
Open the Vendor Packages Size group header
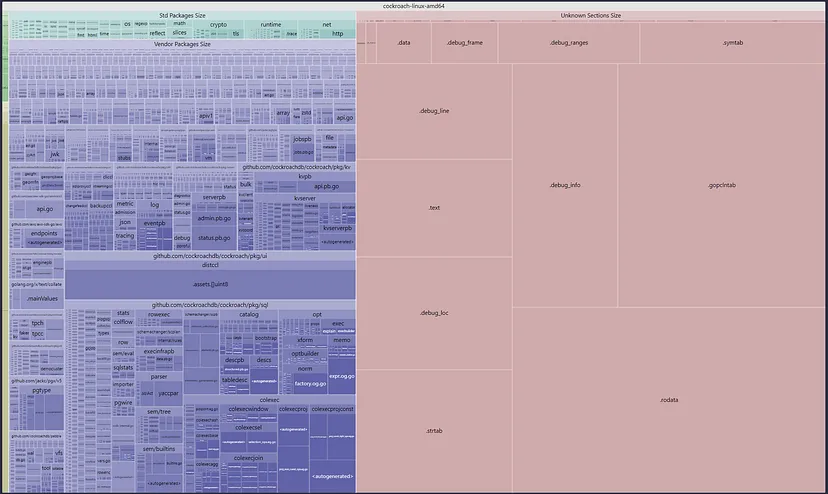point(182,44)
